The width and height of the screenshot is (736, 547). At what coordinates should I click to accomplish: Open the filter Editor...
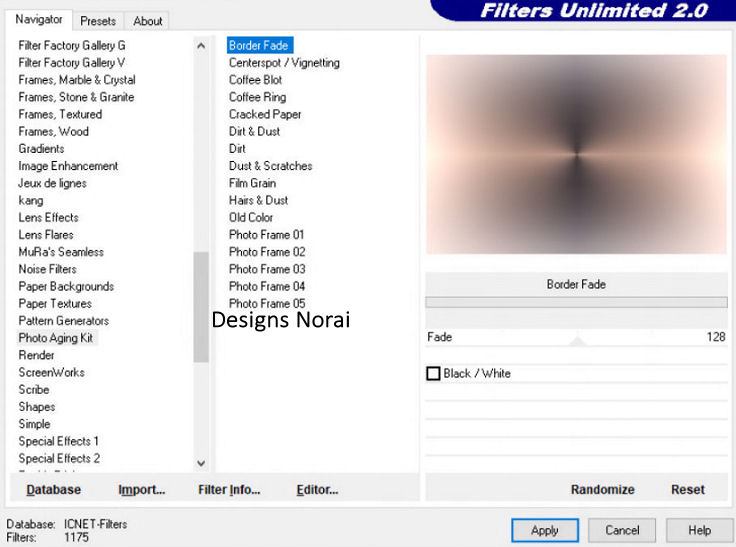[317, 490]
